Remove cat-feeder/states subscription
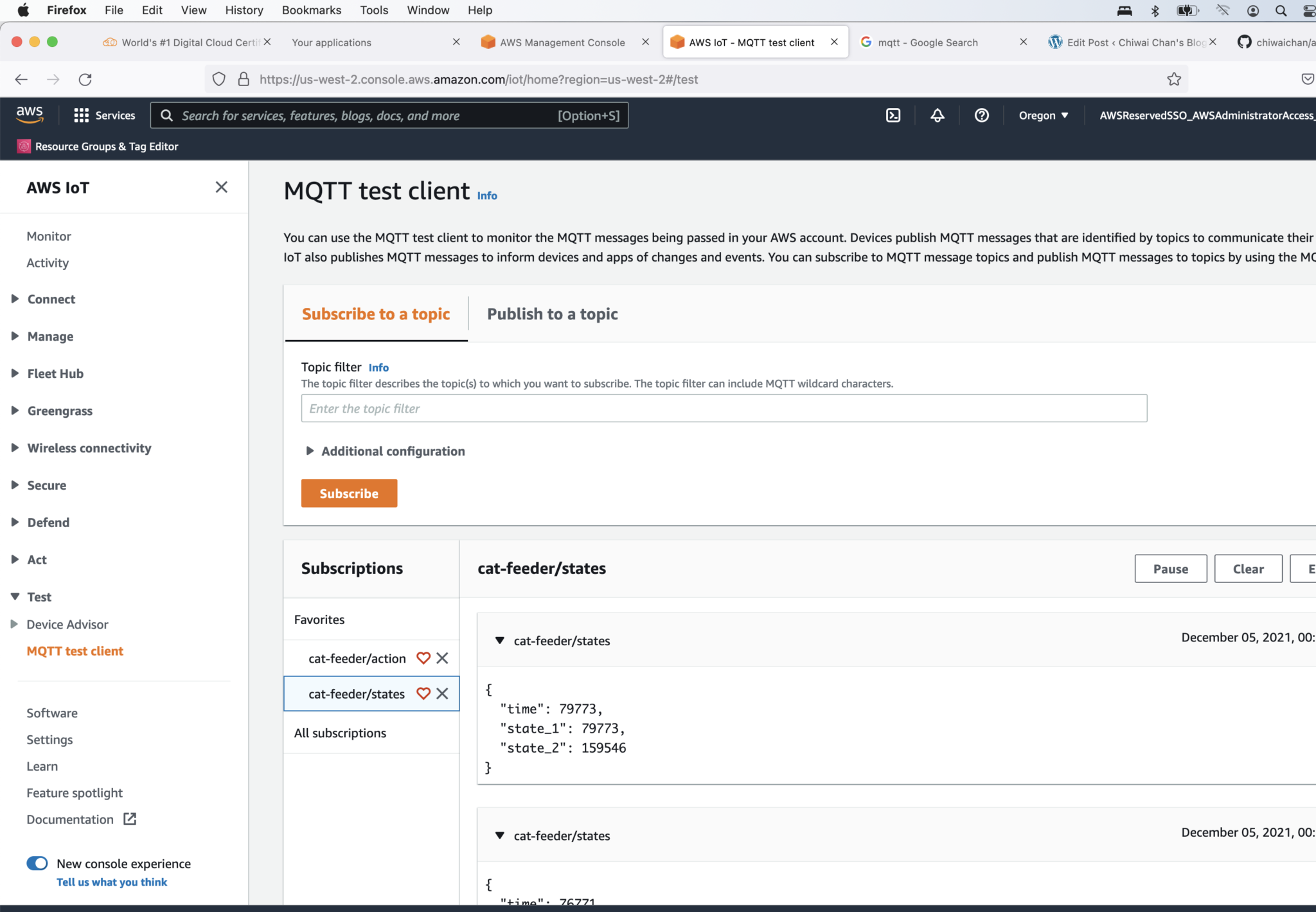Viewport: 1316px width, 912px height. (442, 693)
